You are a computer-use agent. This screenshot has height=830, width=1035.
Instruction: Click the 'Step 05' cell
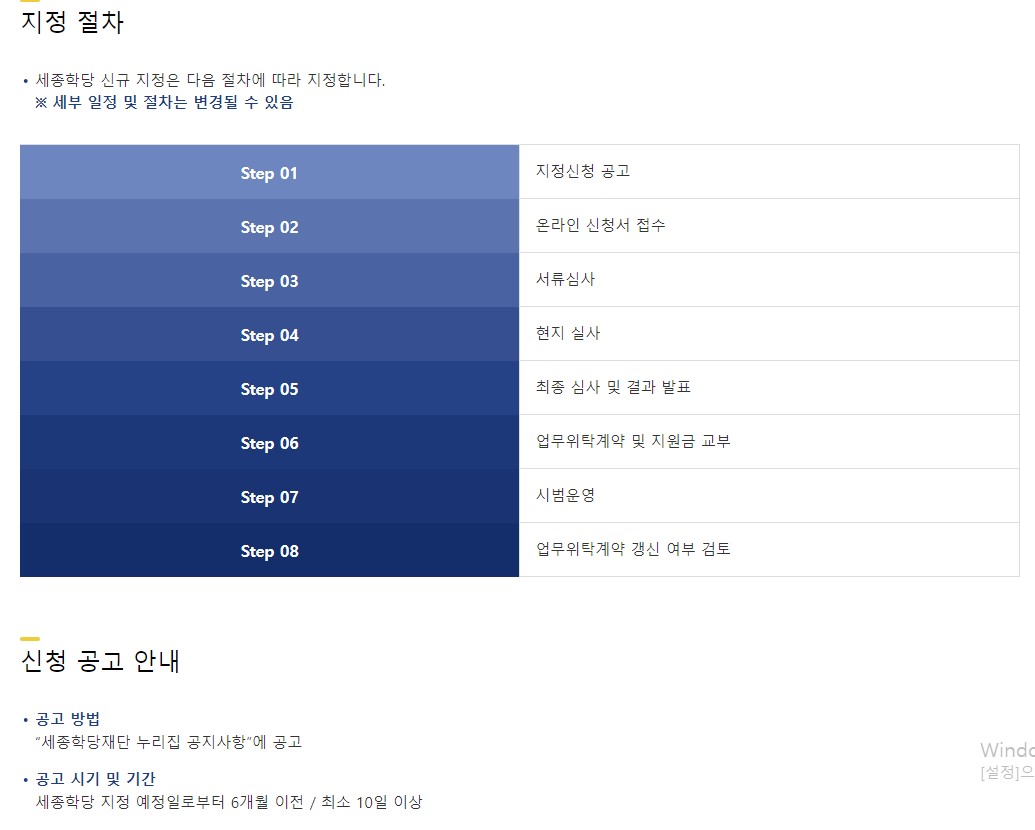point(269,389)
